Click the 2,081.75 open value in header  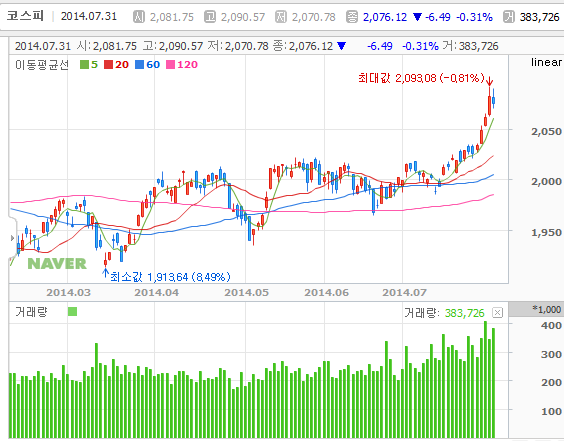(x=172, y=17)
